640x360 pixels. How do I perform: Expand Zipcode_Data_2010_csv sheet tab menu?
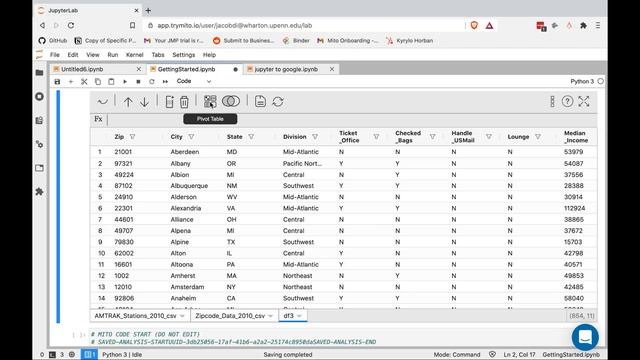tap(270, 316)
